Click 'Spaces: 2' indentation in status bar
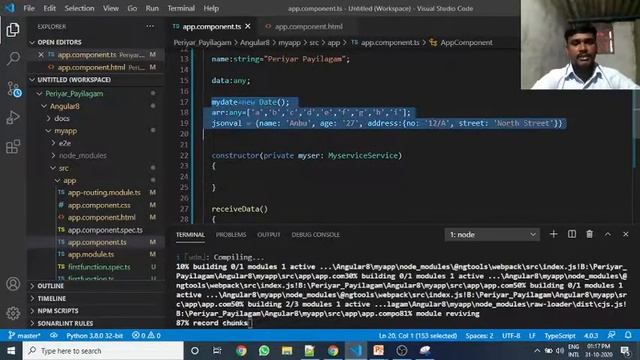Screen dimensions: 640x360 (479, 336)
